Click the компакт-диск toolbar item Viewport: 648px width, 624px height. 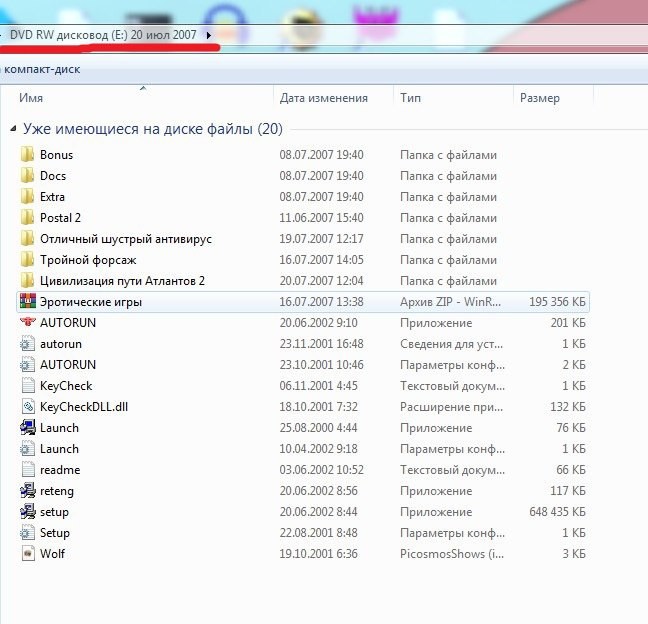[x=42, y=69]
